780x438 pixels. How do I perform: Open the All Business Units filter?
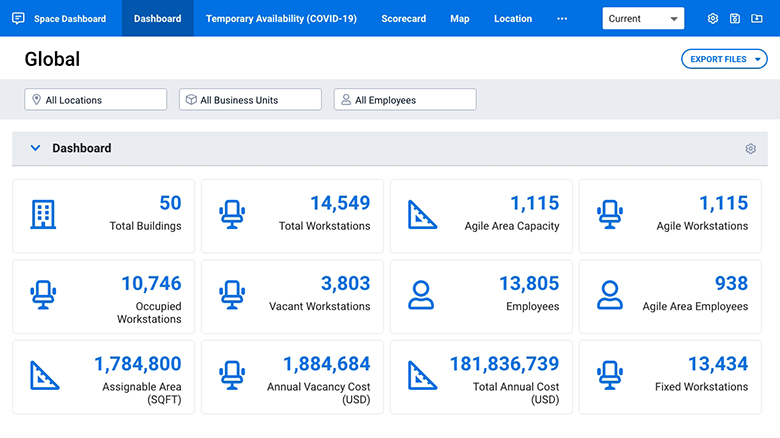250,100
